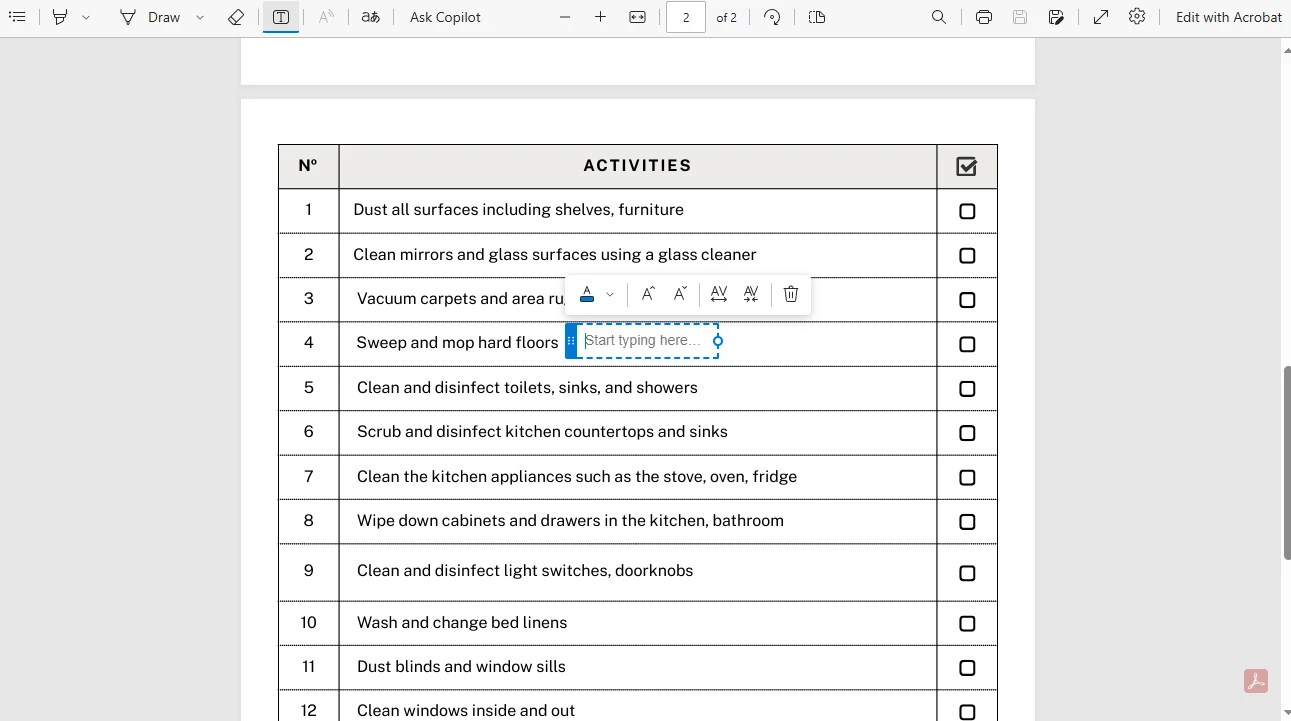Click 'Clean the kitchen appliances' row text
1291x721 pixels.
[x=577, y=476]
